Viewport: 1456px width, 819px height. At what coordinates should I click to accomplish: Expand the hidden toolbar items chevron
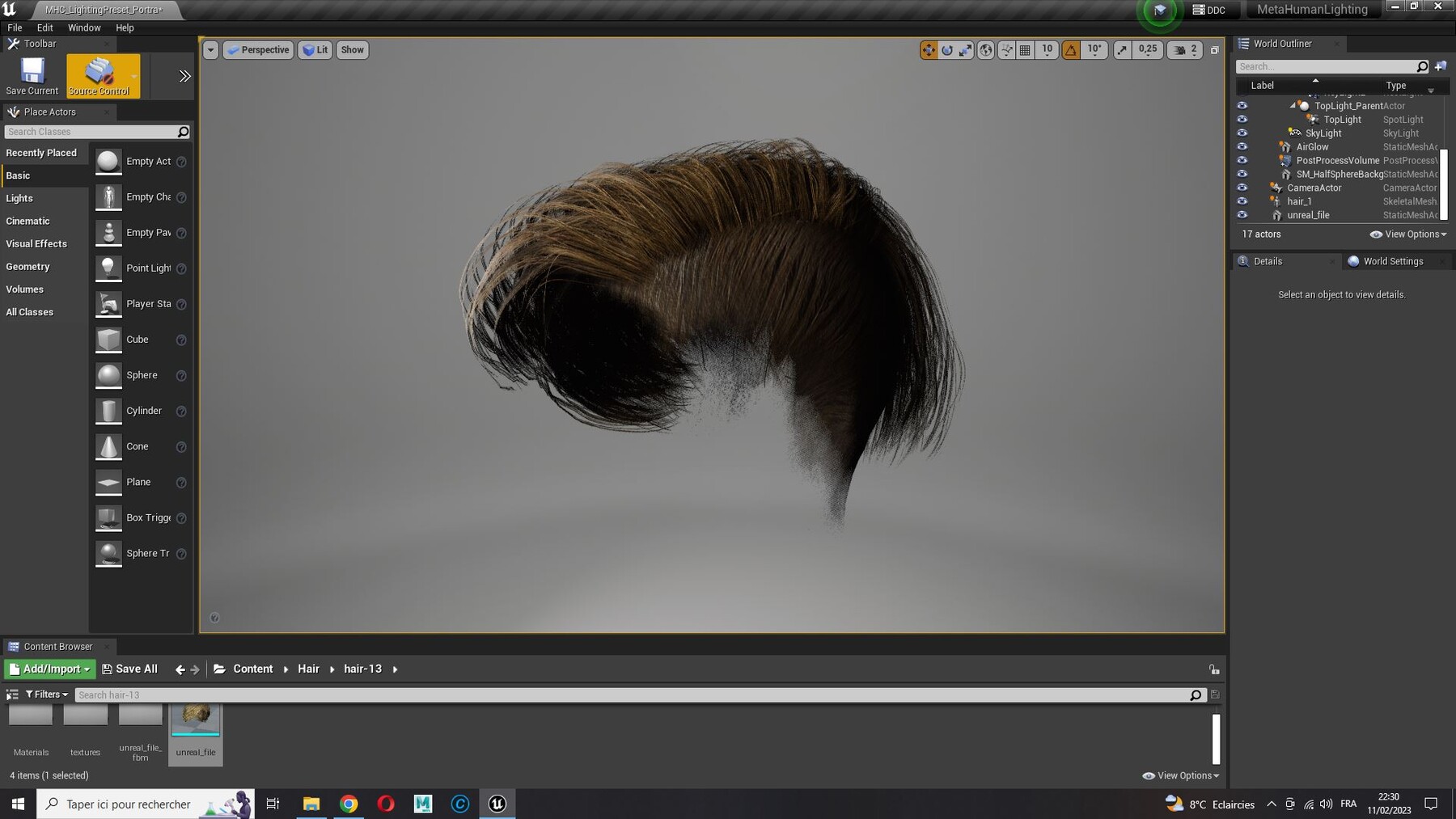184,76
